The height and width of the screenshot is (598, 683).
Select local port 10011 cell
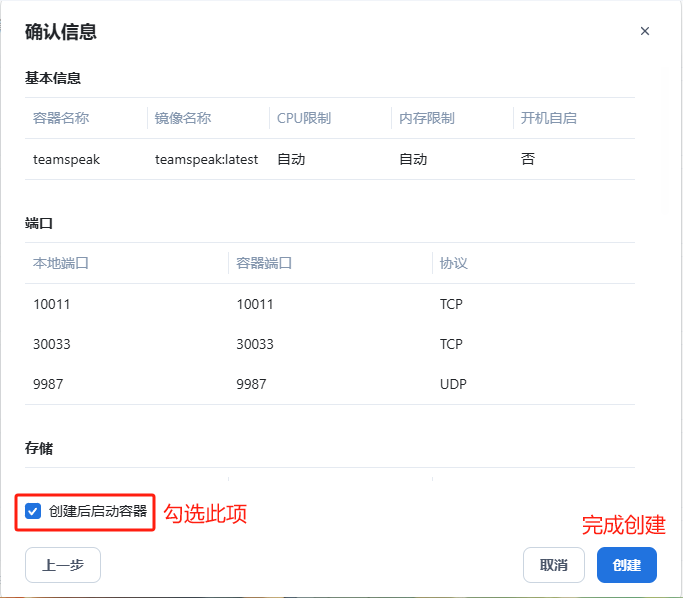[x=52, y=304]
